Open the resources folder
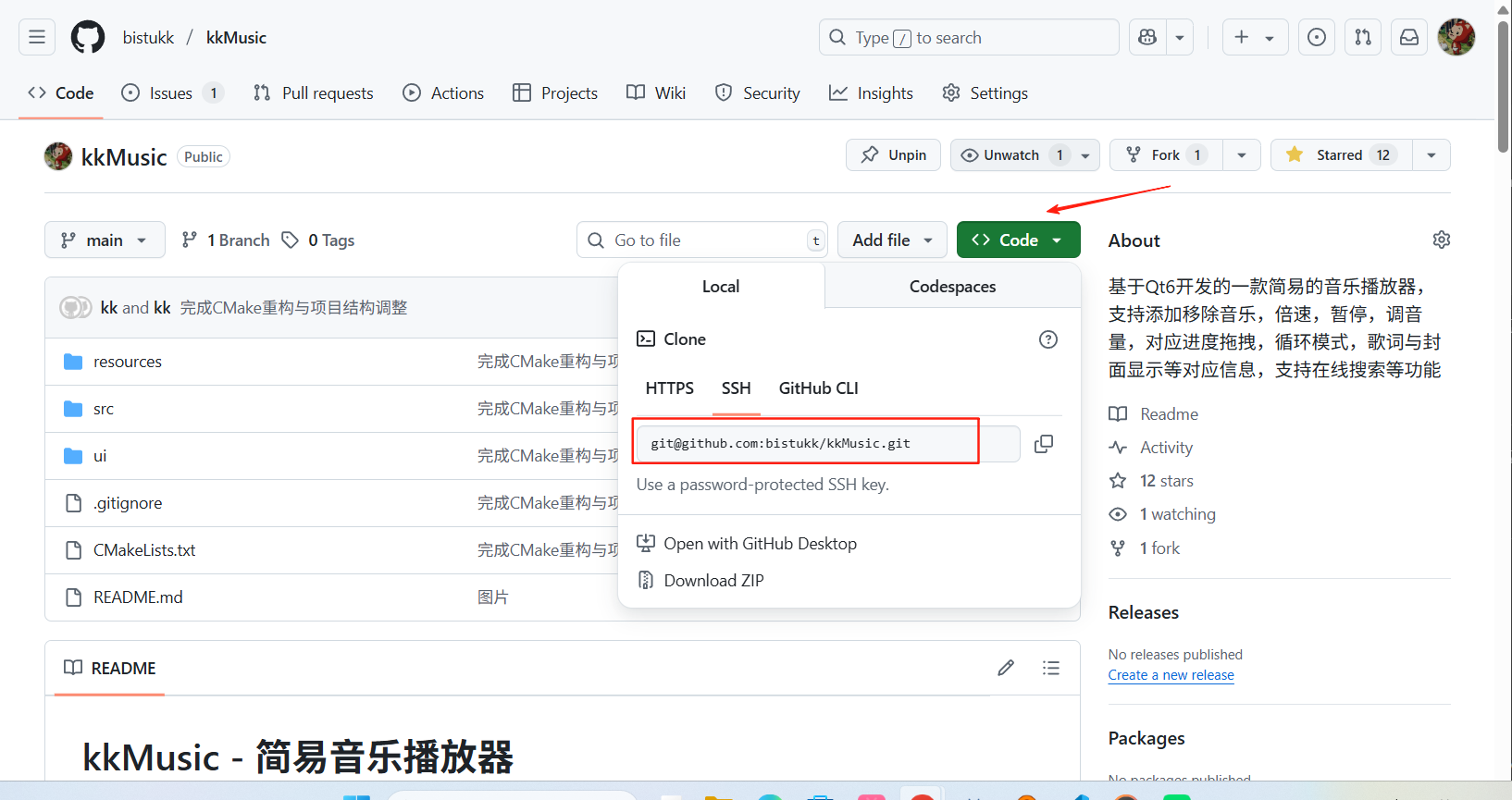Image resolution: width=1512 pixels, height=800 pixels. coord(128,362)
